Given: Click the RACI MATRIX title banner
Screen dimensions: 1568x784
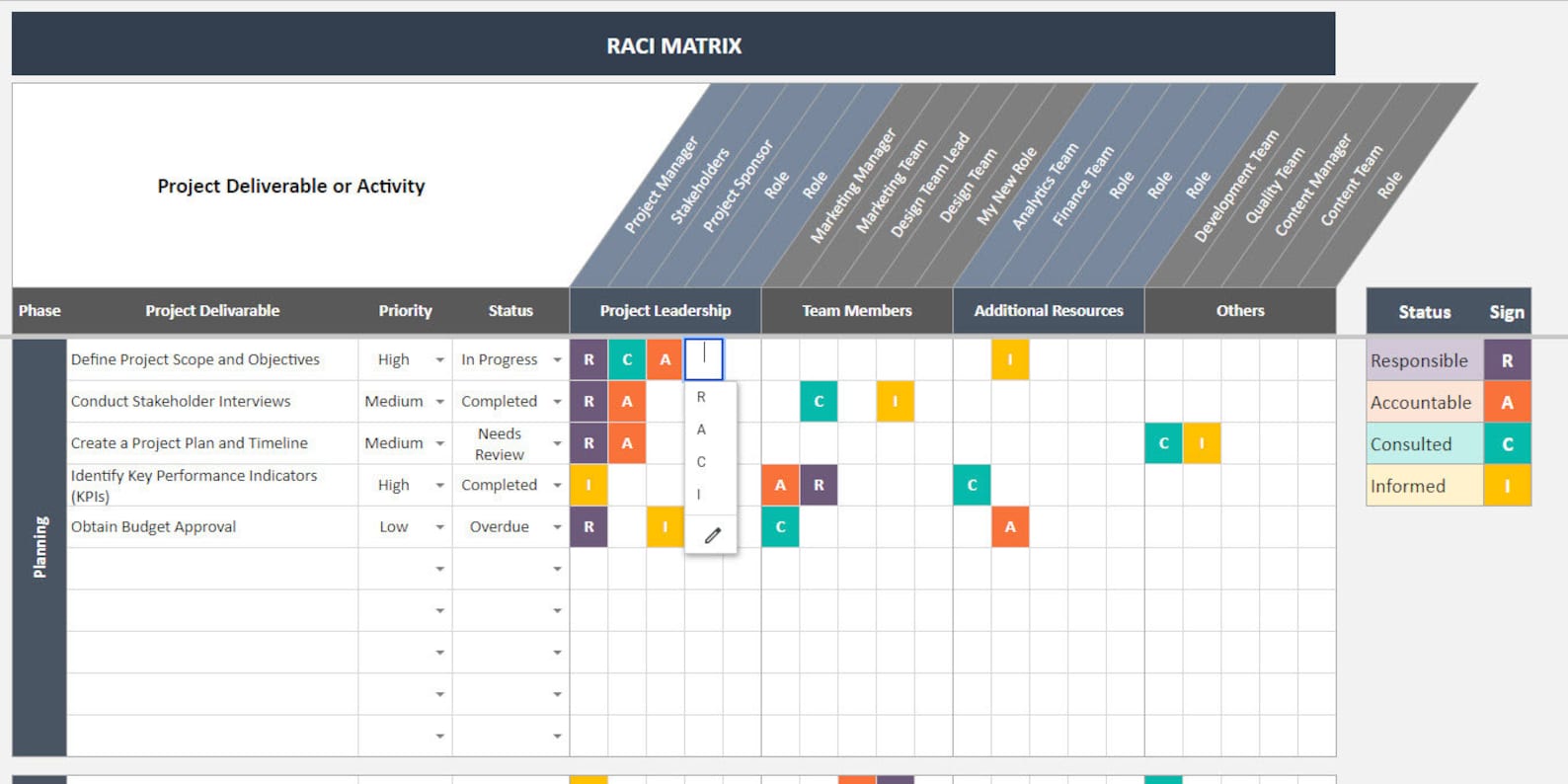Looking at the screenshot, I should coord(673,44).
